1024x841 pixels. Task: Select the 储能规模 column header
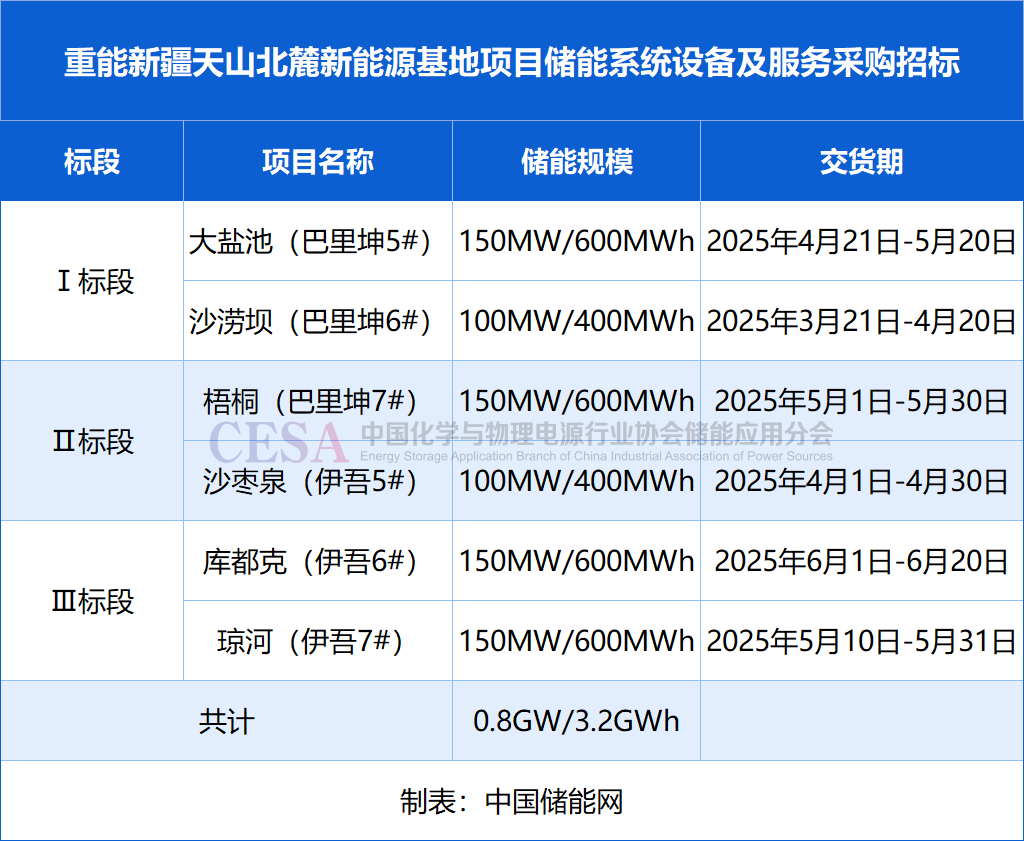click(576, 161)
